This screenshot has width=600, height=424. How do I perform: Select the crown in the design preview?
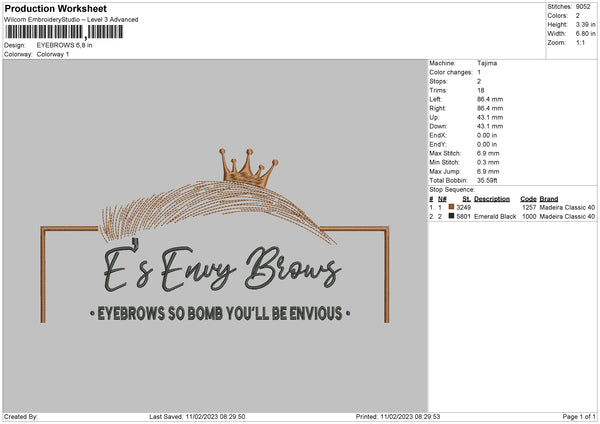(248, 168)
